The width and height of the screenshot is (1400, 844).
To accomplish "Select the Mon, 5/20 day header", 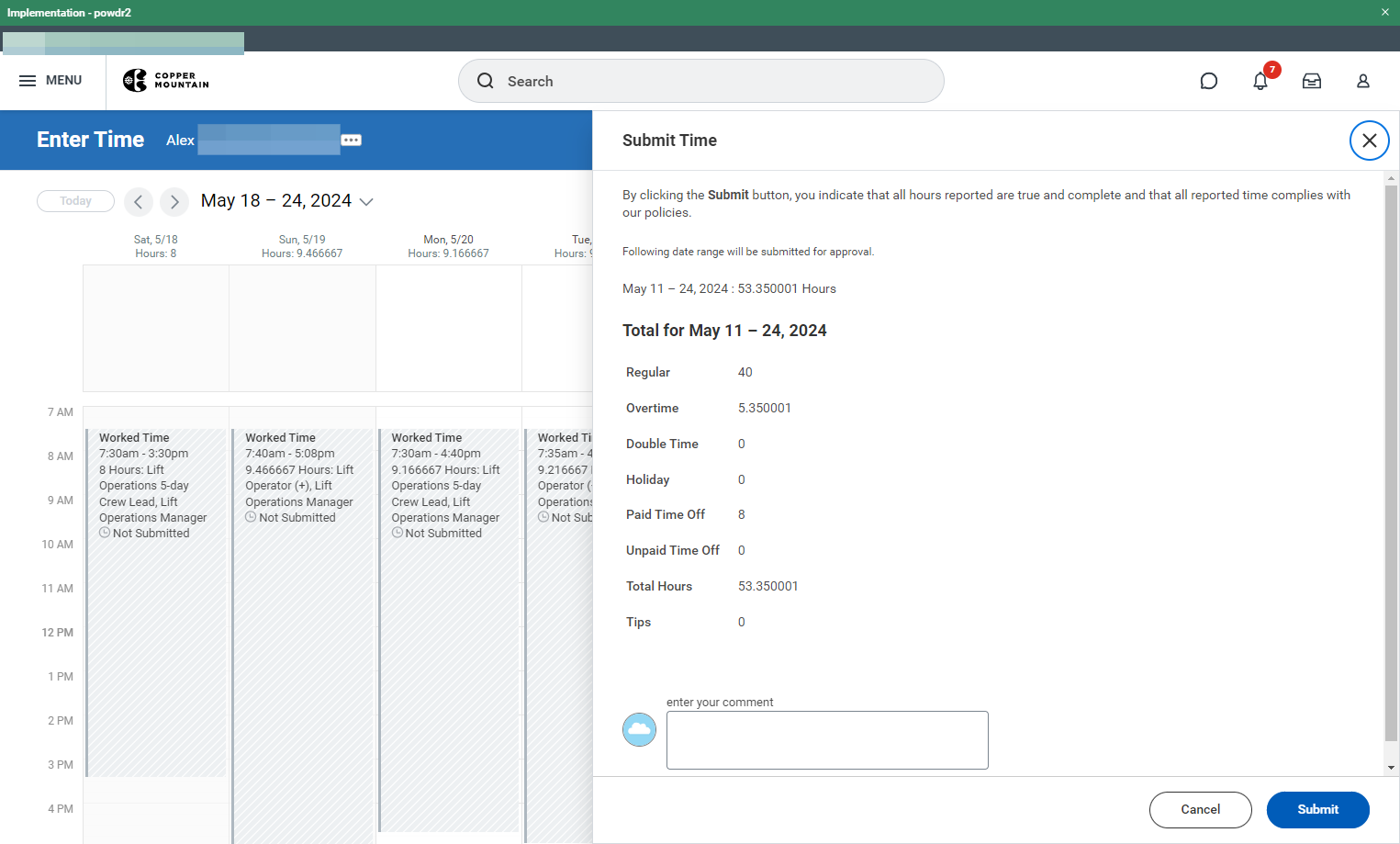I will (449, 246).
